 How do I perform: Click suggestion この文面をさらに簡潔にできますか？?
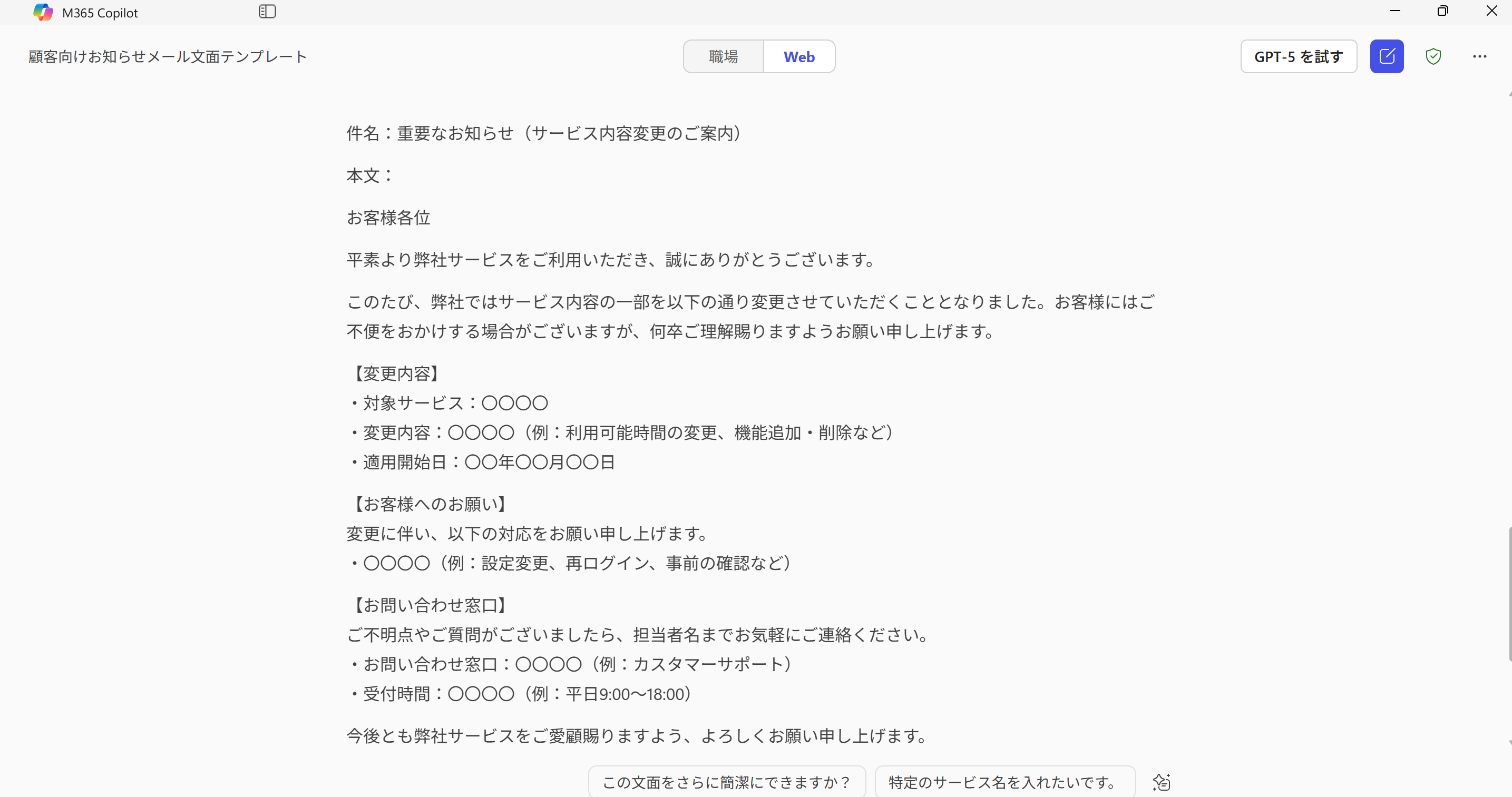(x=726, y=782)
